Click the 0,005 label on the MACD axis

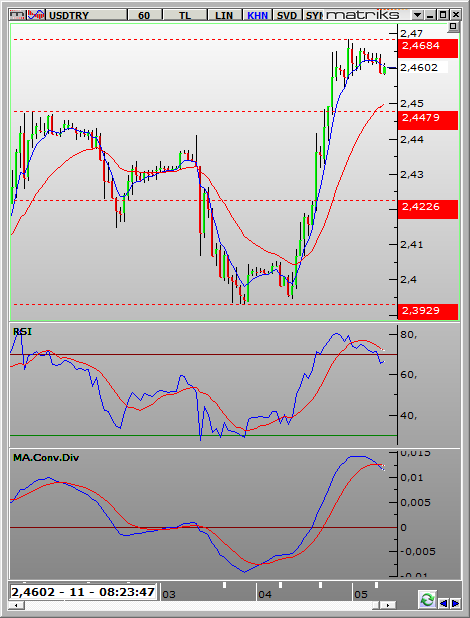[x=416, y=503]
